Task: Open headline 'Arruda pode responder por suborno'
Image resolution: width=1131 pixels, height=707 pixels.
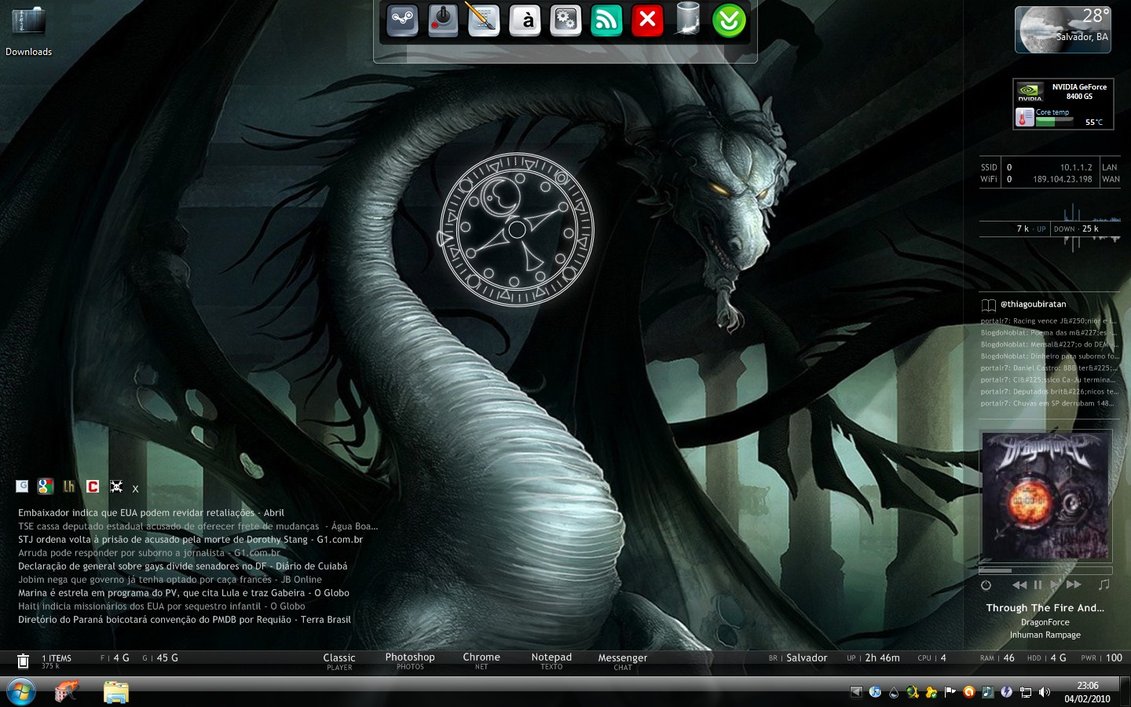Action: click(149, 553)
